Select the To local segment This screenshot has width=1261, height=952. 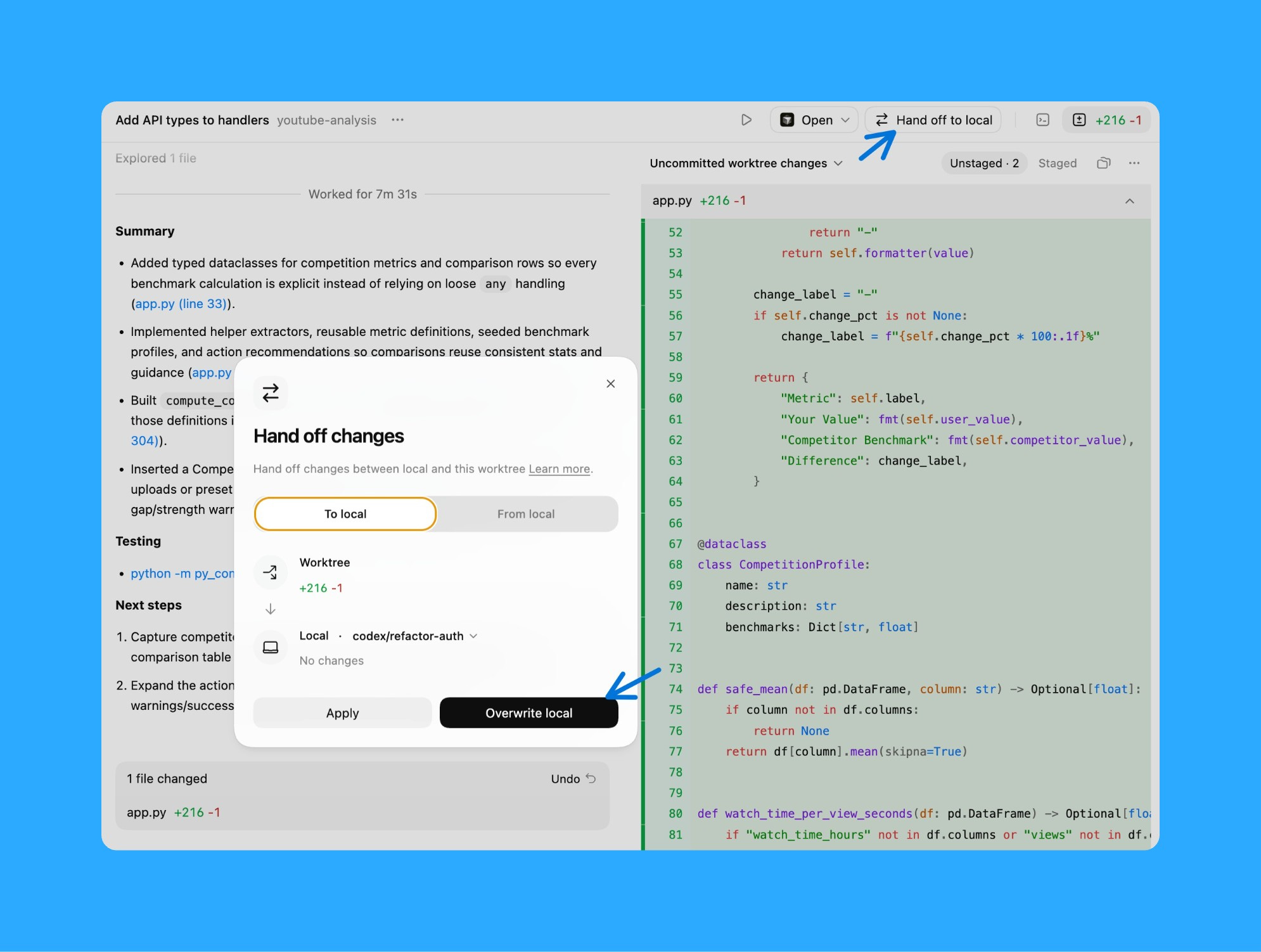coord(345,514)
